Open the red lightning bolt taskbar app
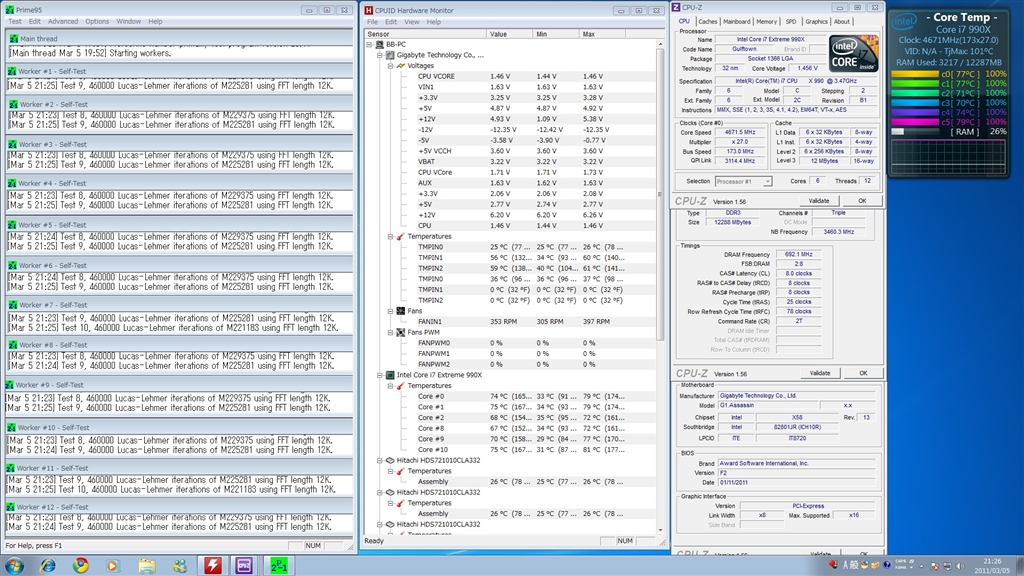The height and width of the screenshot is (576, 1024). 212,565
